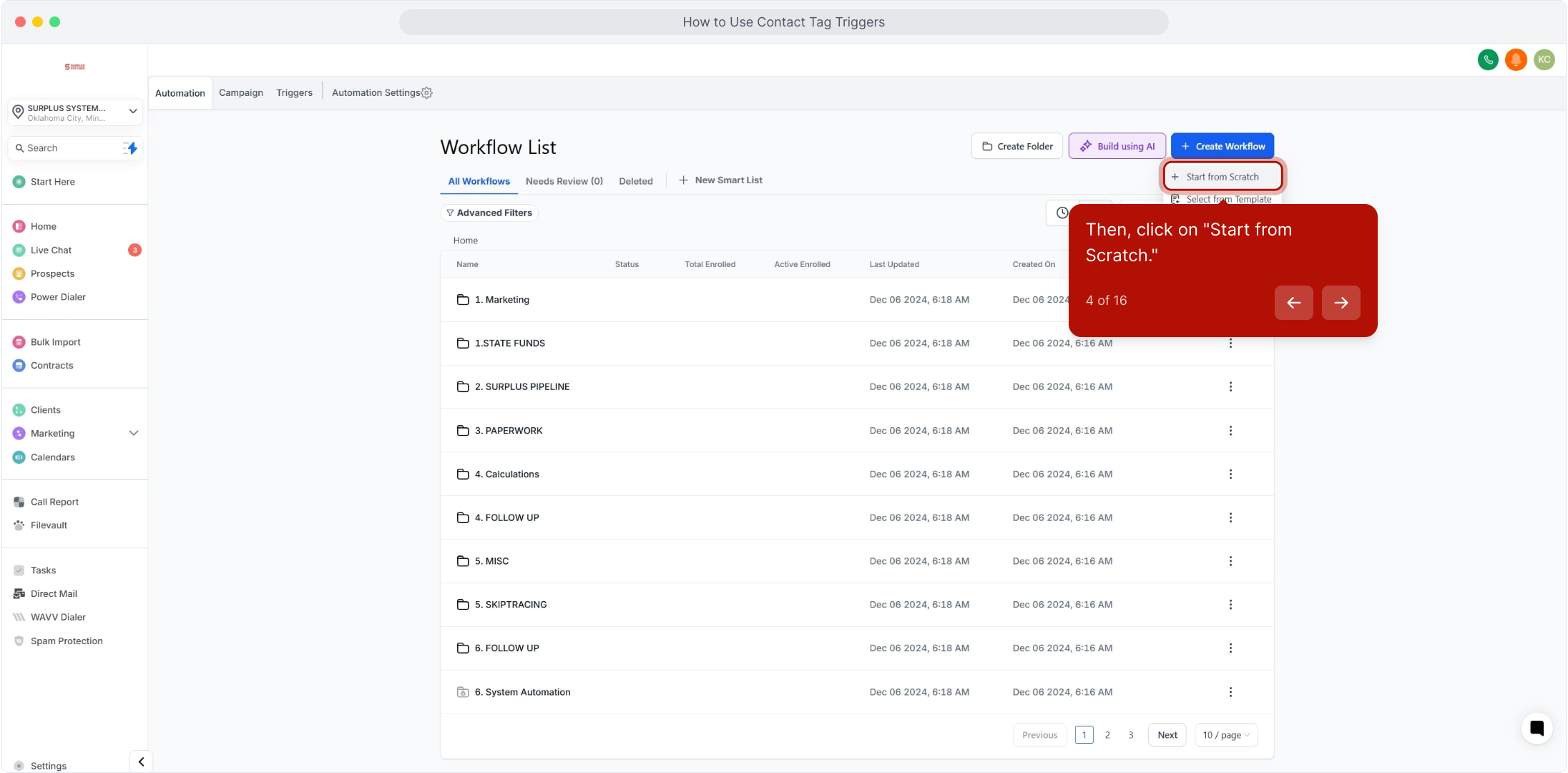1568x773 pixels.
Task: Go to next tutorial step arrow
Action: (1341, 303)
